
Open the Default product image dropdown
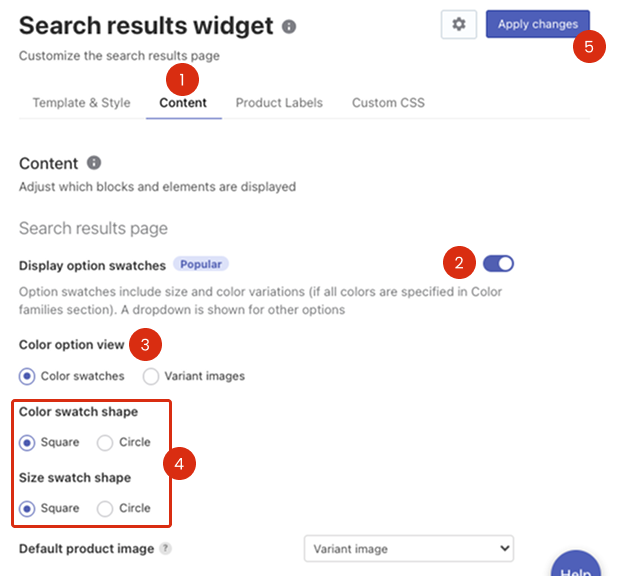point(408,549)
